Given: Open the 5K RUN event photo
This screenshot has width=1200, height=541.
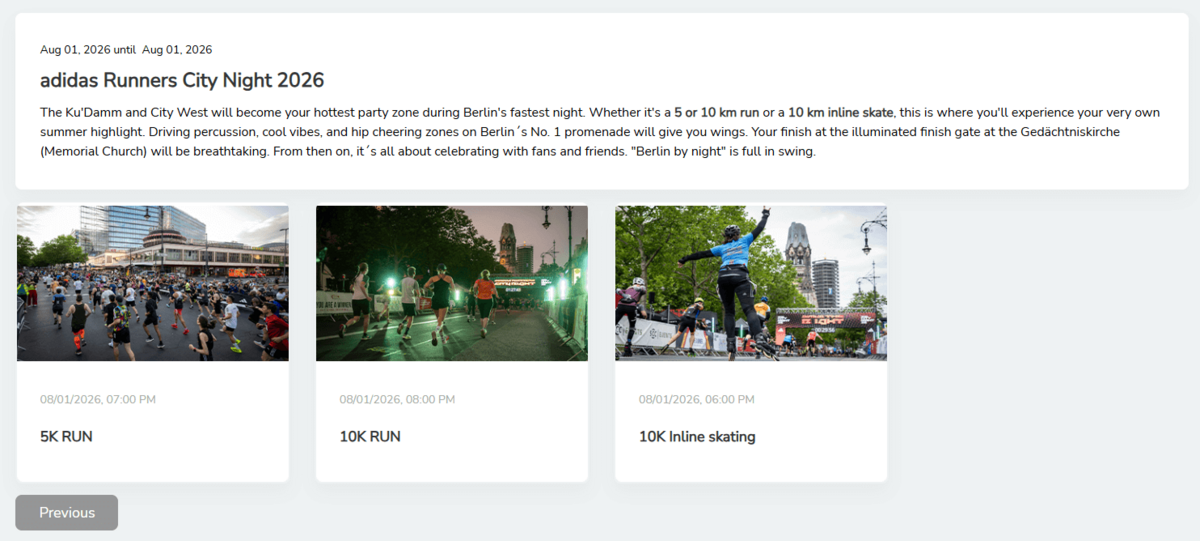Looking at the screenshot, I should [x=153, y=283].
